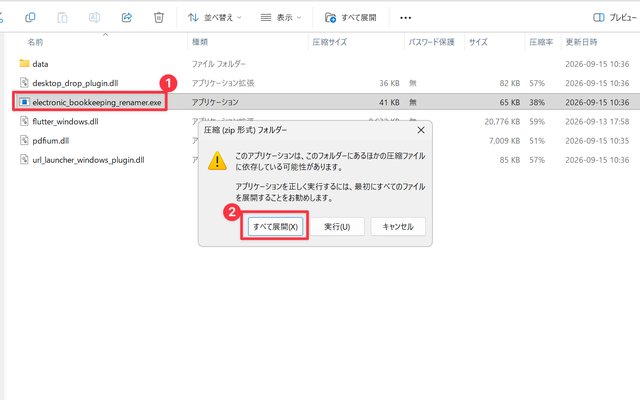Click the toolbar すべて展開 extract all button
The height and width of the screenshot is (400, 640).
351,18
